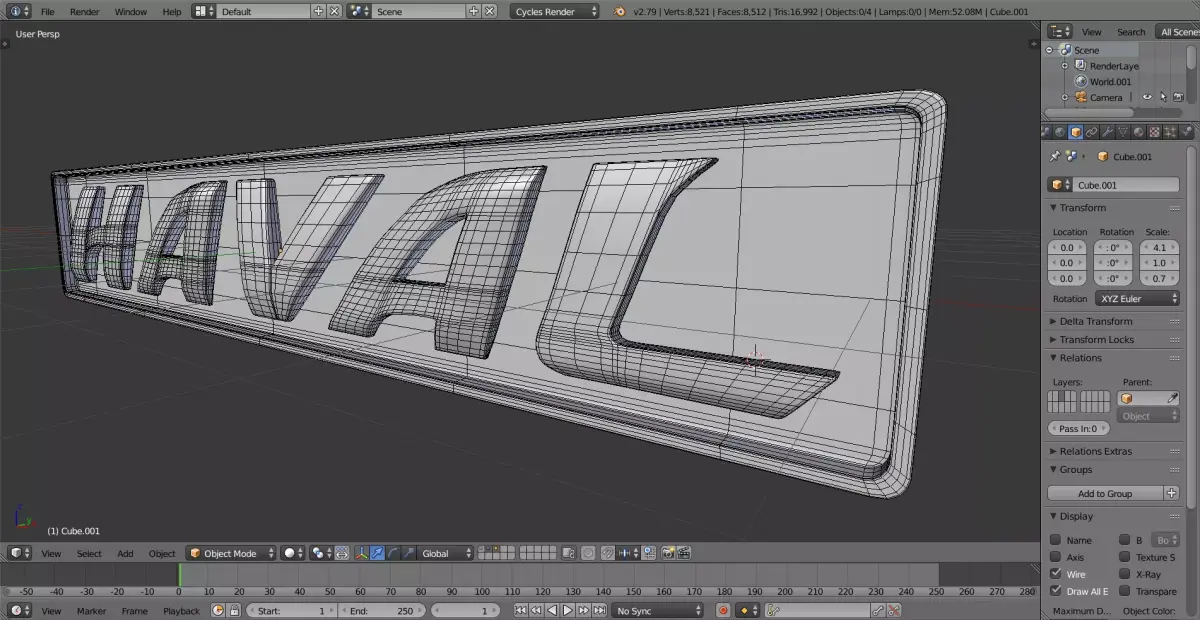Click the Cube.001 object name field
Screen dimensions: 1200x620
pyautogui.click(x=1126, y=185)
